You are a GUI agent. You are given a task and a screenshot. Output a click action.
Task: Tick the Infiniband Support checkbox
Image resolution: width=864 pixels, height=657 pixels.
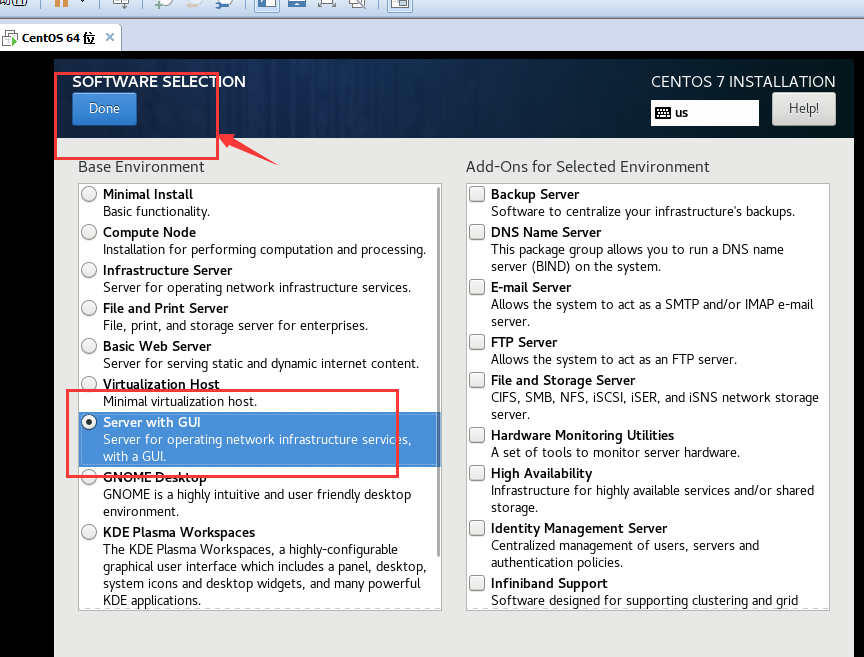tap(477, 583)
